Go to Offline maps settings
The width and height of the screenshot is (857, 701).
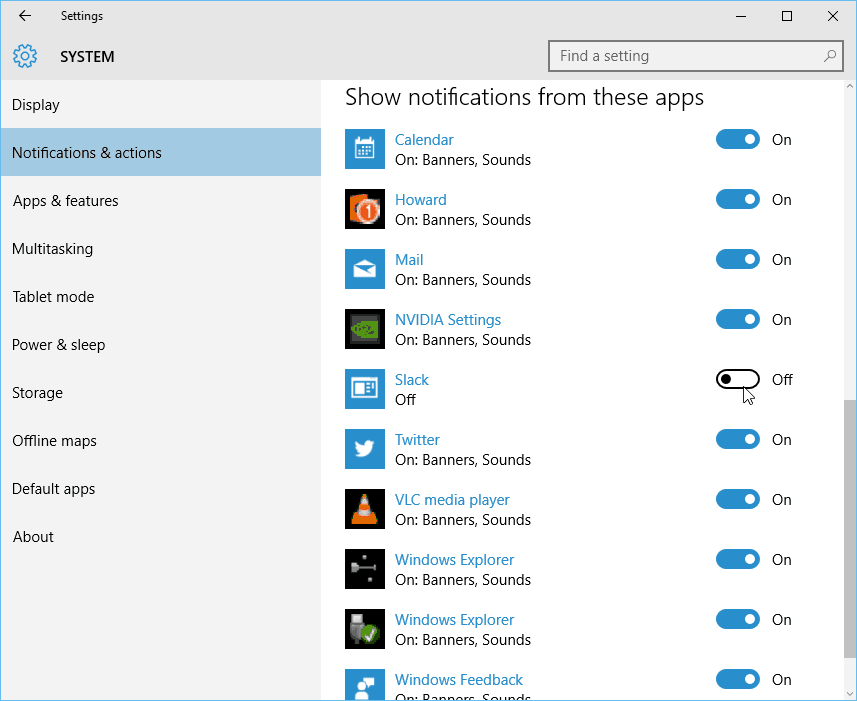[x=161, y=441]
